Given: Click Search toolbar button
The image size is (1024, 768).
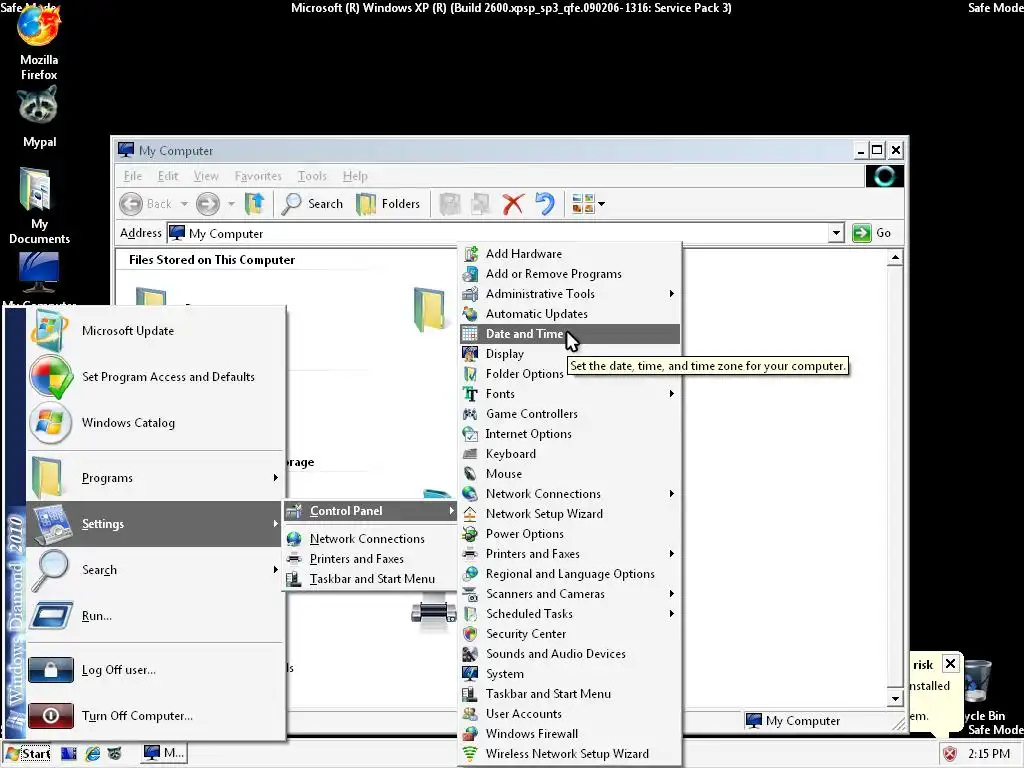Looking at the screenshot, I should 312,204.
